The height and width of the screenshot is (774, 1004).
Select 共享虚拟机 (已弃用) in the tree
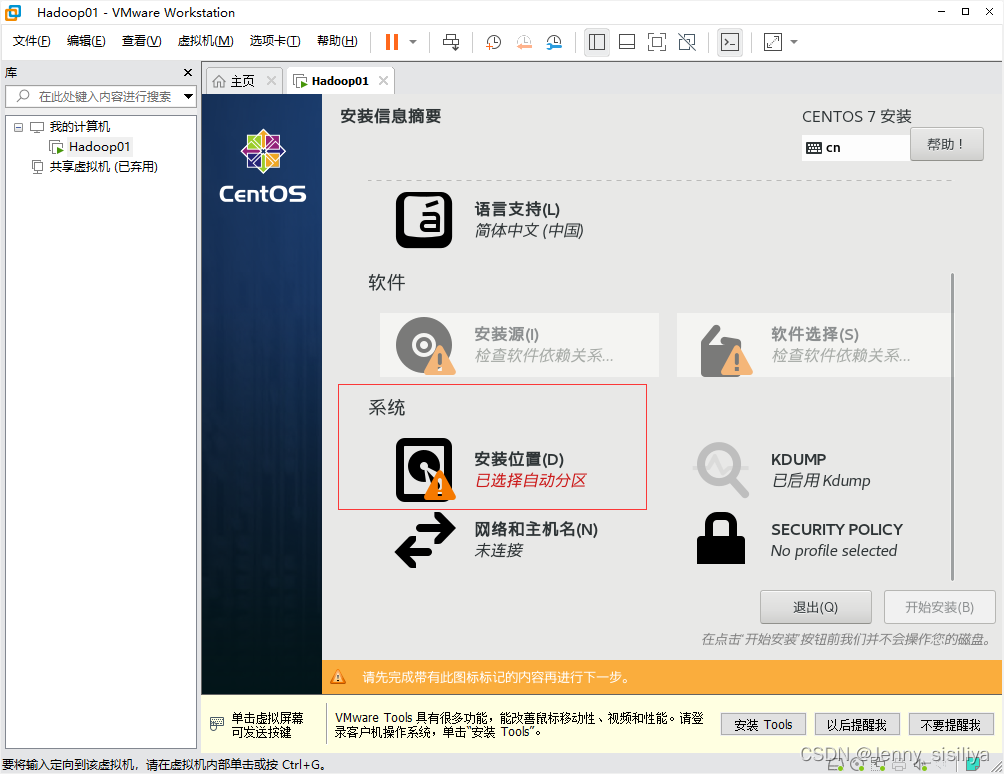[x=103, y=166]
